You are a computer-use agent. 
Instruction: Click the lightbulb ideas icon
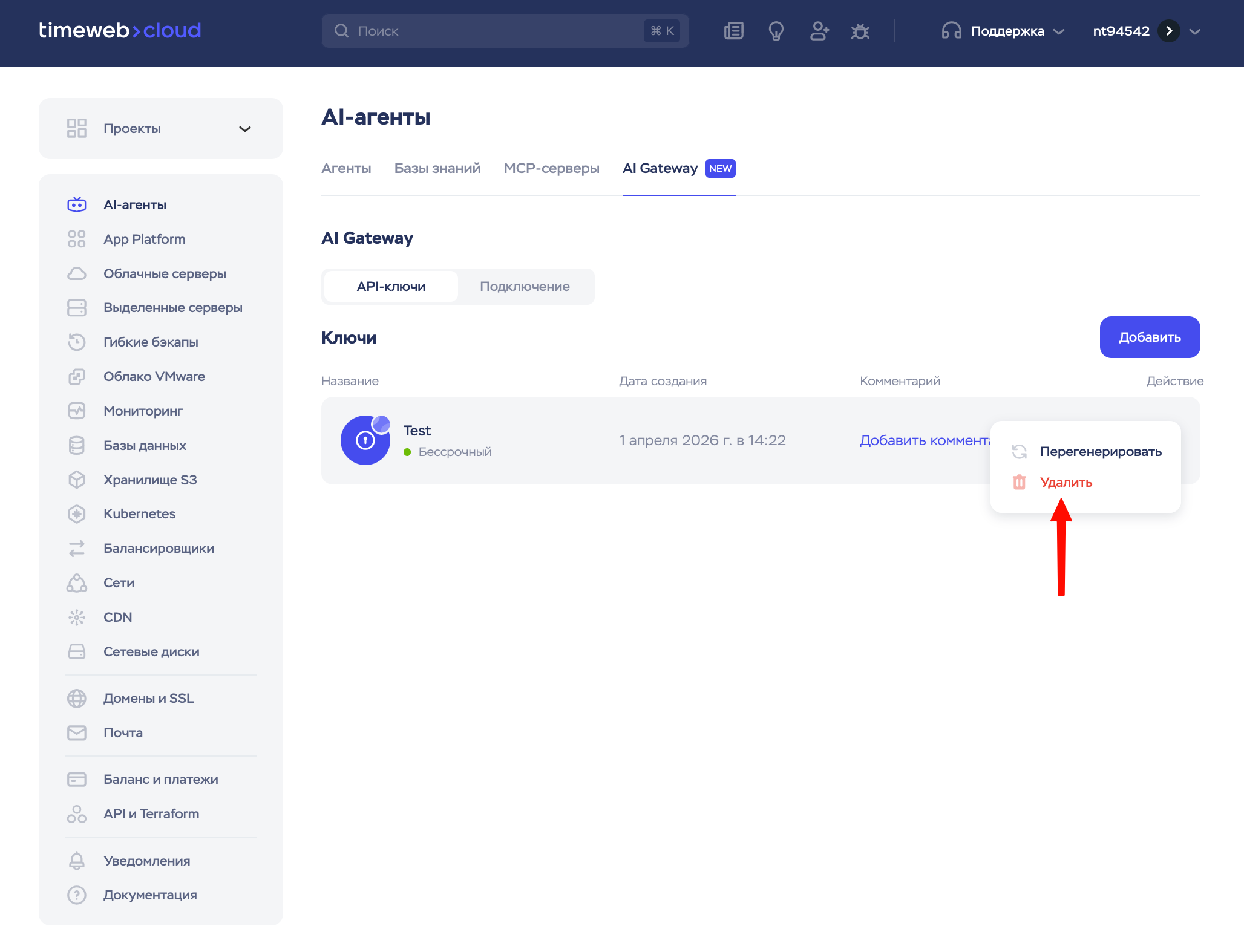click(776, 31)
